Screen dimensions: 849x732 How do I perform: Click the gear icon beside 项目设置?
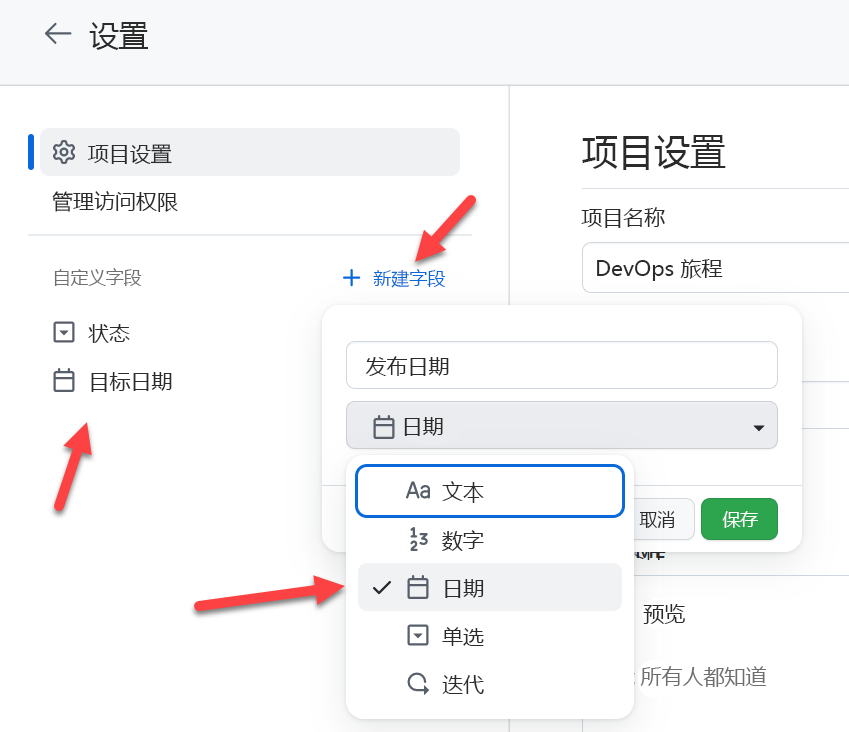[x=64, y=152]
